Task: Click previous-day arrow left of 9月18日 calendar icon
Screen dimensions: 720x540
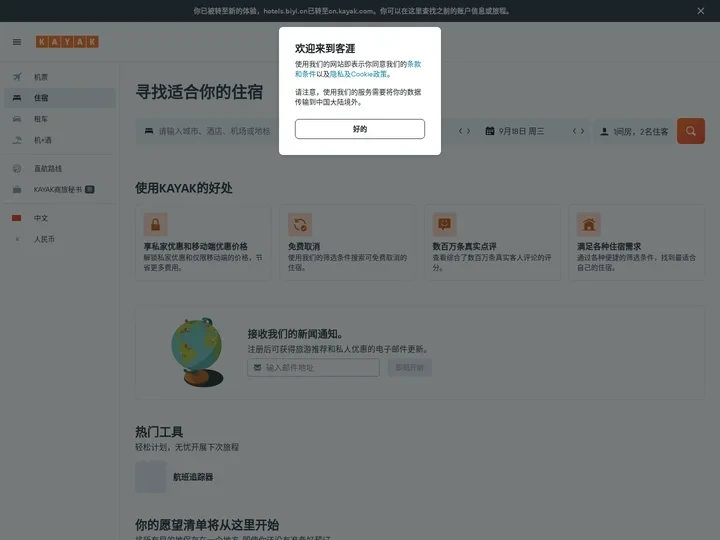Action: pos(461,131)
